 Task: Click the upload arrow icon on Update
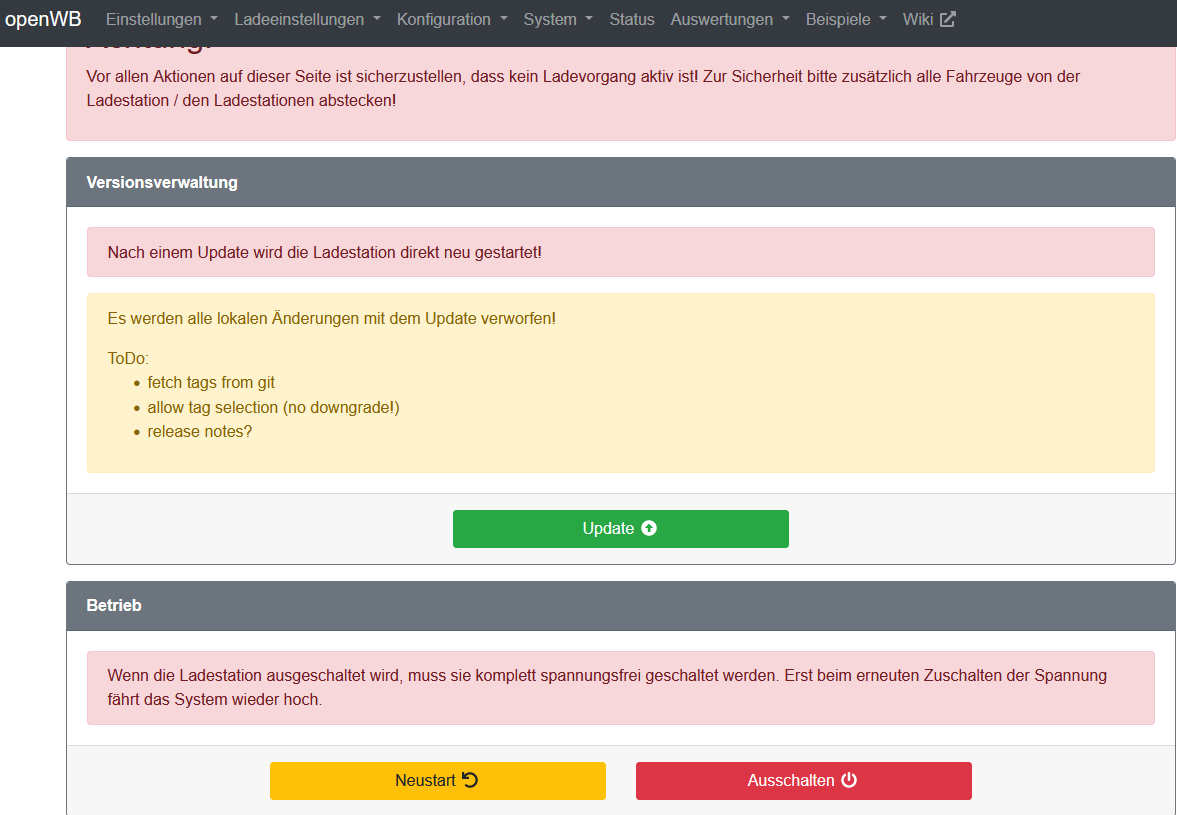[649, 528]
